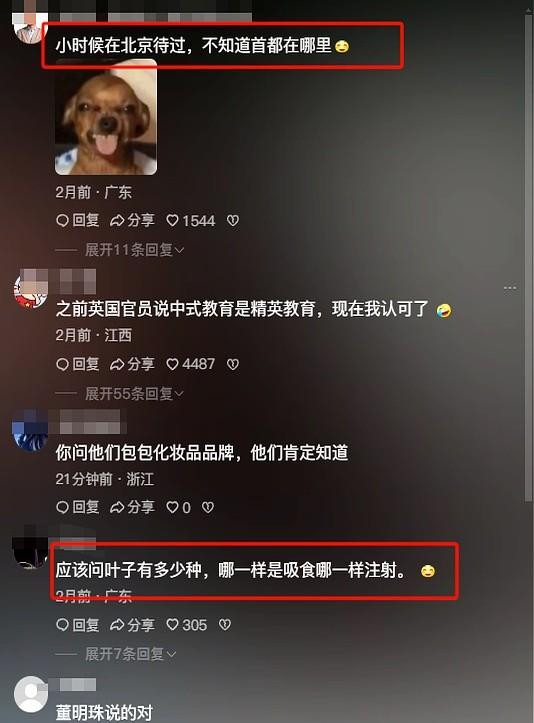This screenshot has width=534, height=723.
Task: Dislike the 精英教育 comment from 江西
Action: (233, 364)
